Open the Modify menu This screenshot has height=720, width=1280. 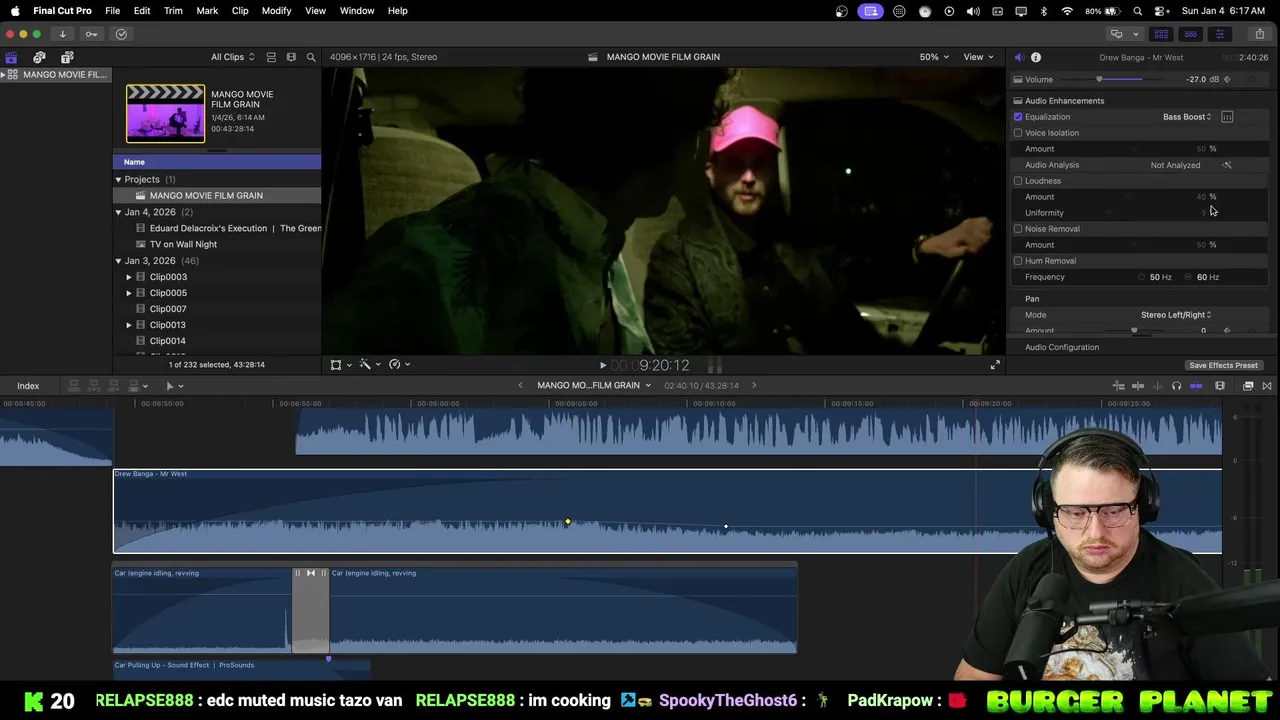(x=277, y=11)
